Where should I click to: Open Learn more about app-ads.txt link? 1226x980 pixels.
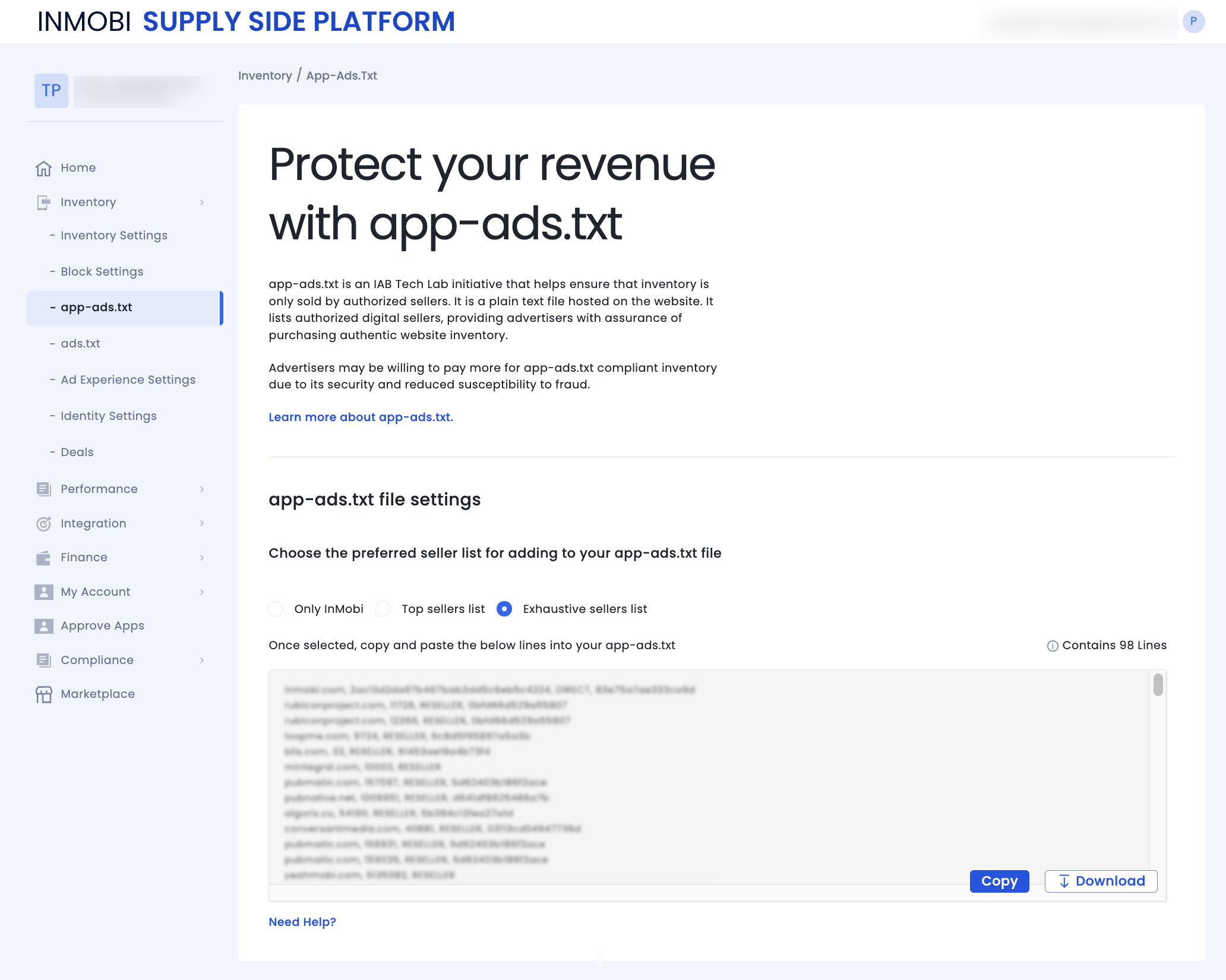pos(361,418)
